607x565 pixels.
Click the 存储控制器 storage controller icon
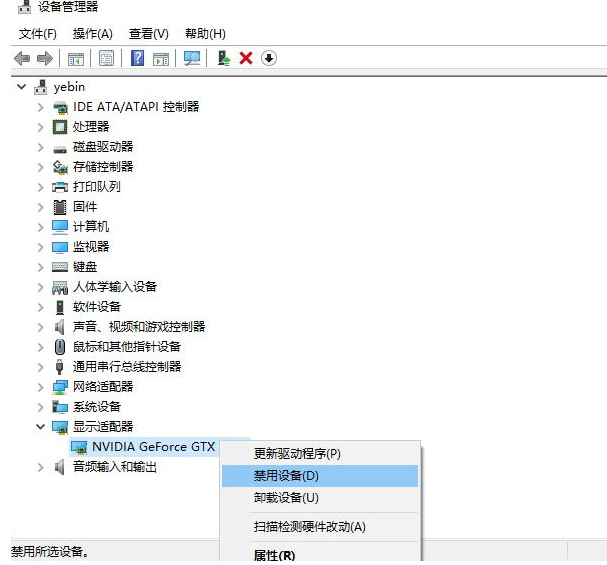point(60,167)
